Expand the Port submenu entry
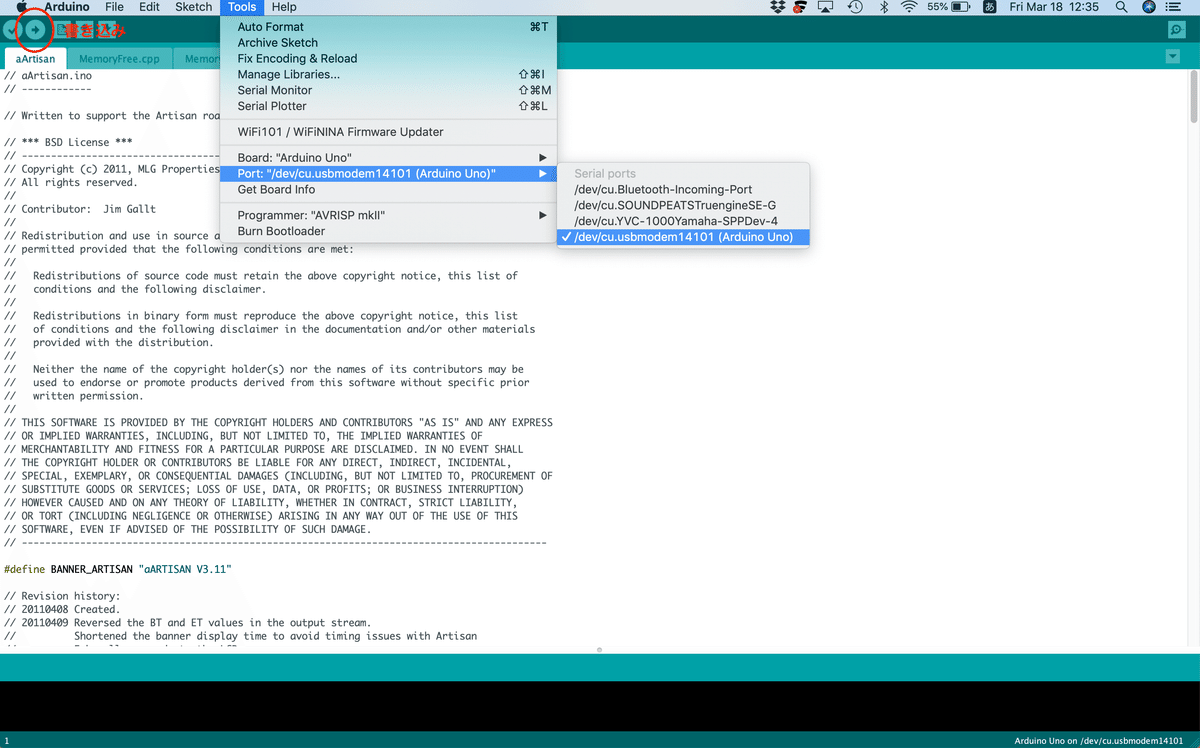 [389, 174]
